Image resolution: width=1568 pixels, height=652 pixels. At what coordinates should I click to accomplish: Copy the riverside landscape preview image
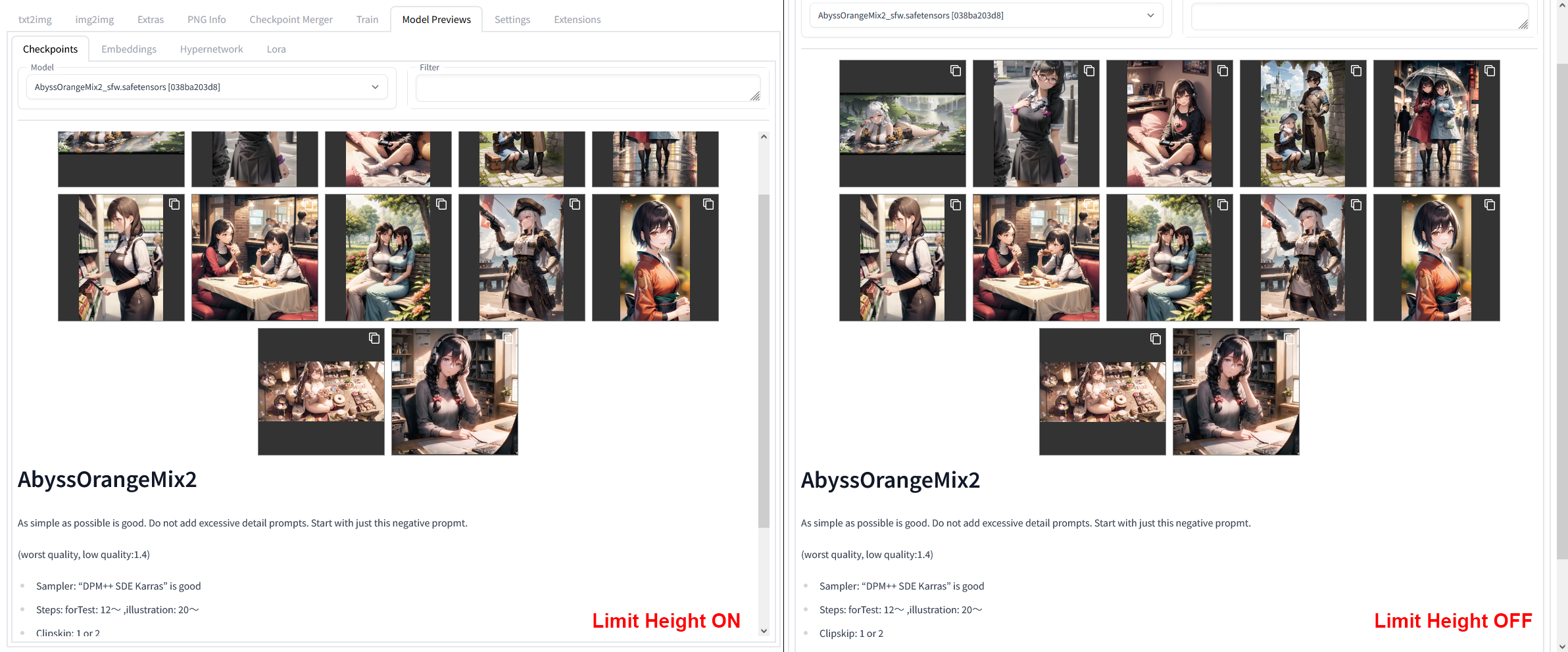click(x=955, y=71)
